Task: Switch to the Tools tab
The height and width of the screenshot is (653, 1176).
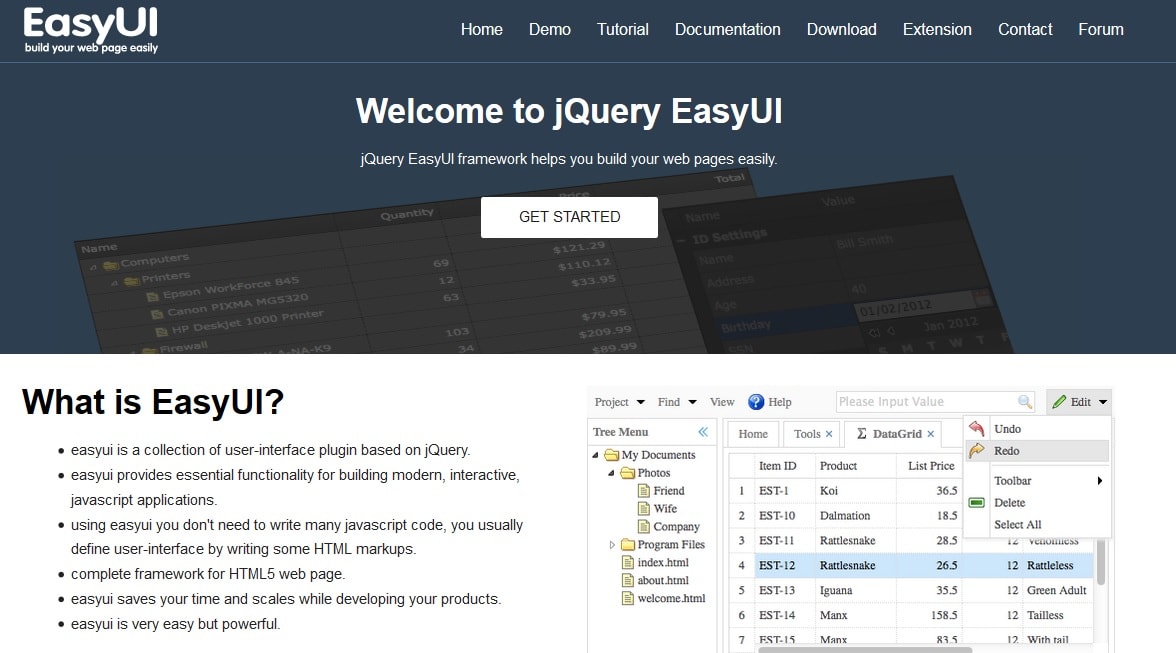Action: (x=807, y=434)
